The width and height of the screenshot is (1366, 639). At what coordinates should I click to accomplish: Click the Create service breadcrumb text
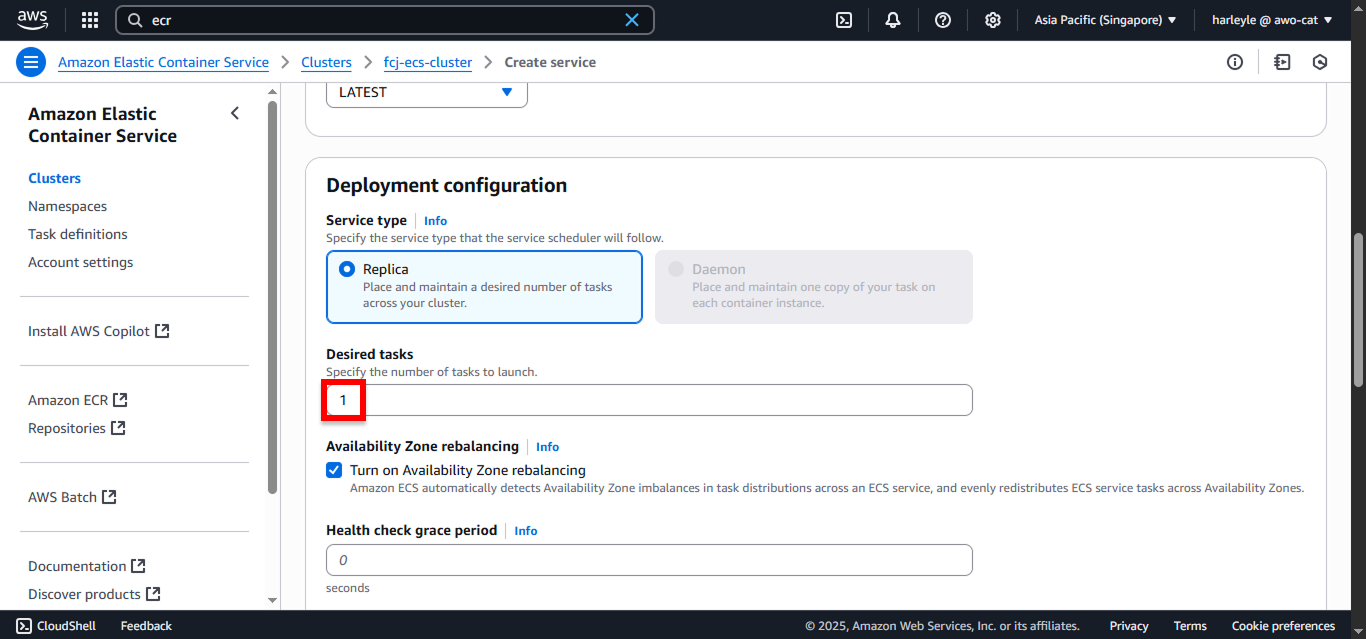[x=550, y=62]
